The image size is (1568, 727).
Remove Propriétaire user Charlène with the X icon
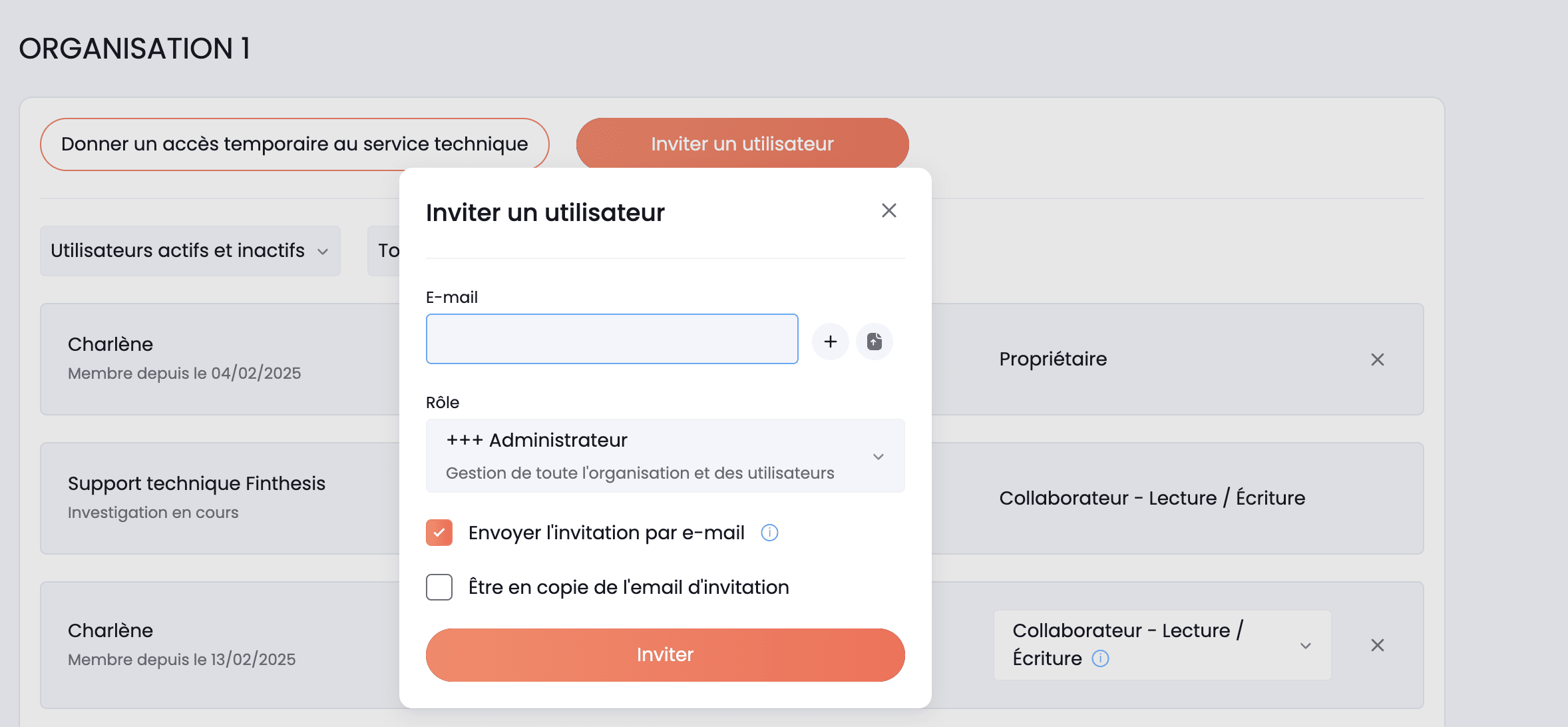coord(1377,360)
